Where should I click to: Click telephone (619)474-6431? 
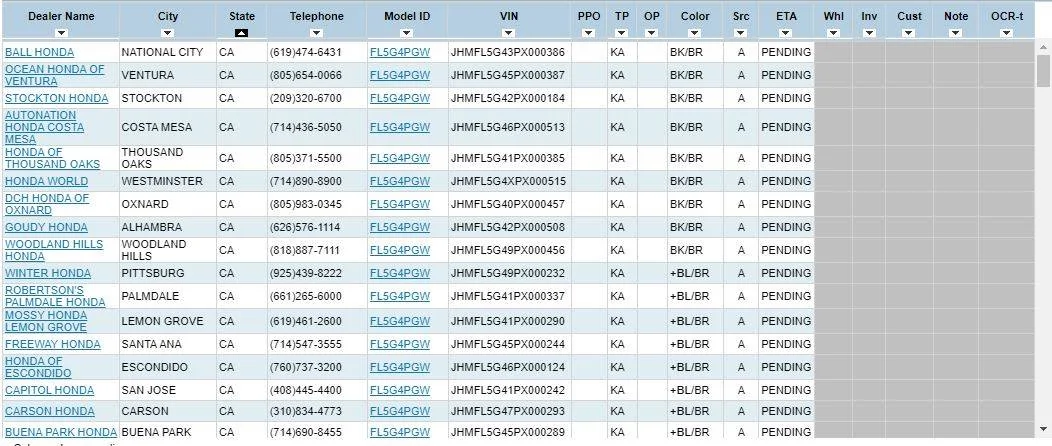tap(306, 52)
